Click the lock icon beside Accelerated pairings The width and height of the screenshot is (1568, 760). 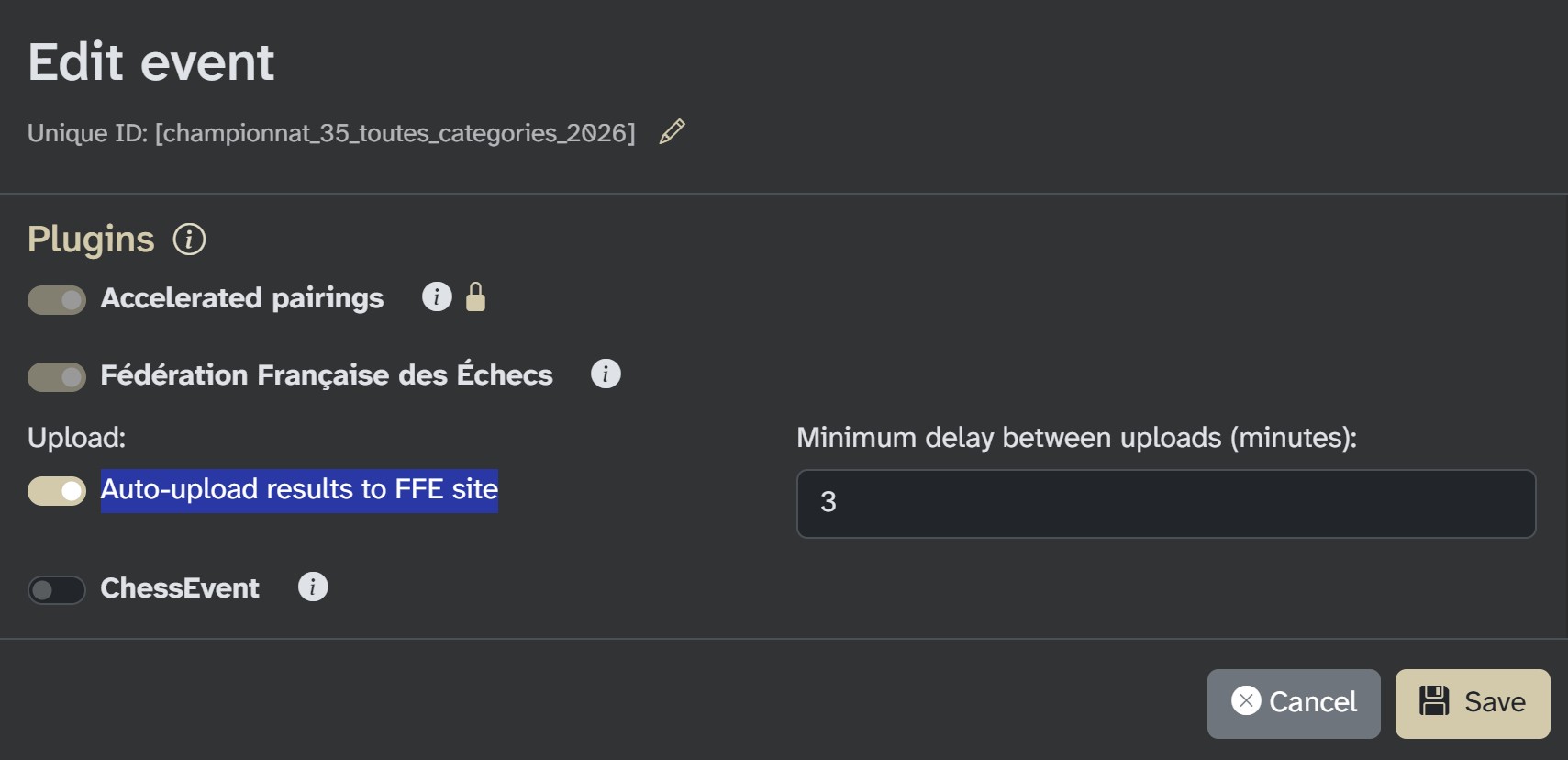click(x=476, y=296)
